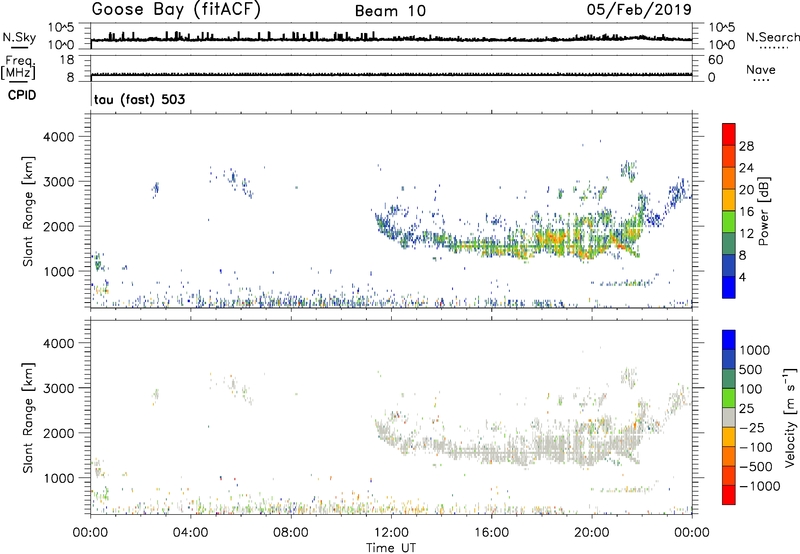This screenshot has height=554, width=800.
Task: Click the 'Nave' legend label
Action: [x=761, y=70]
